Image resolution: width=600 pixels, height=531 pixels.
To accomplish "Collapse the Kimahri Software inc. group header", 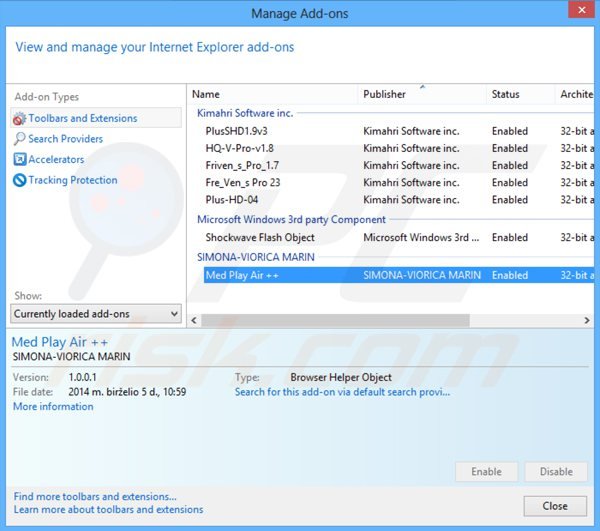I will pos(245,113).
